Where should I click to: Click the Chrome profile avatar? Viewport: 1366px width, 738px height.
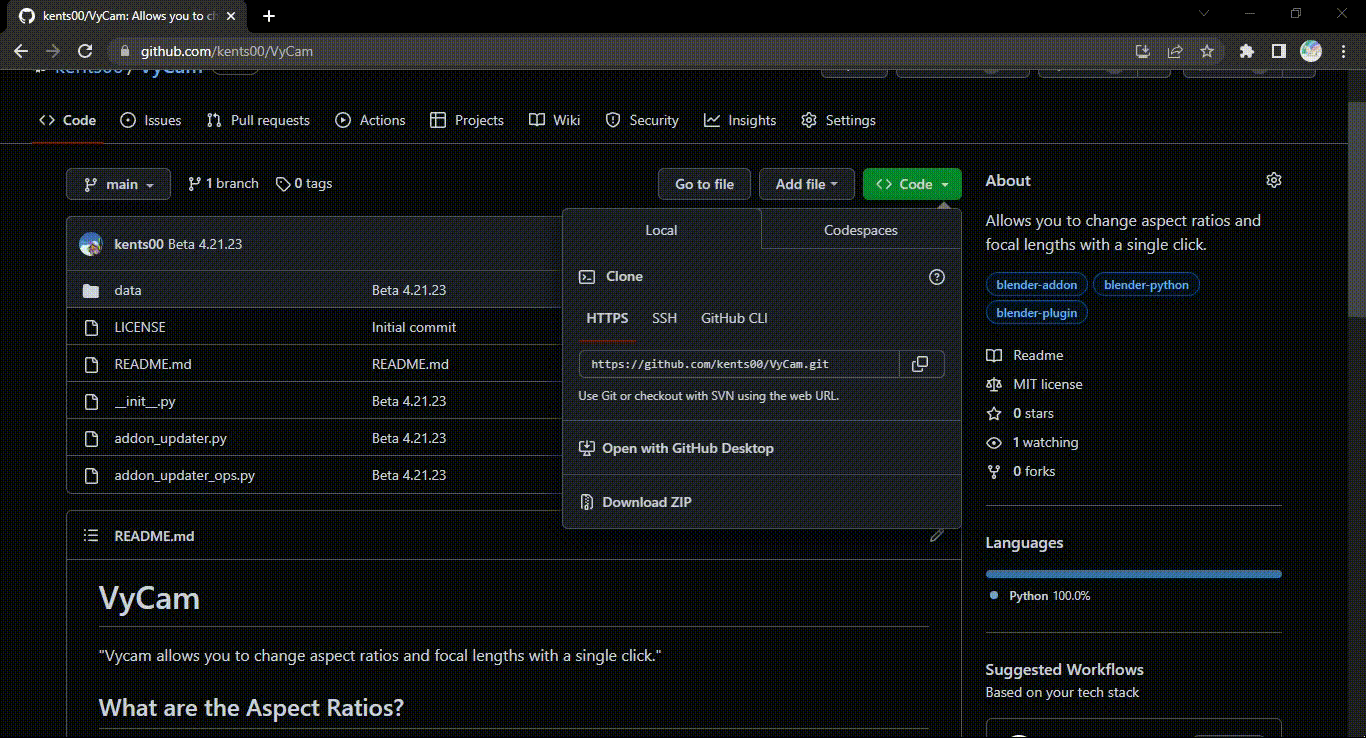(x=1311, y=51)
